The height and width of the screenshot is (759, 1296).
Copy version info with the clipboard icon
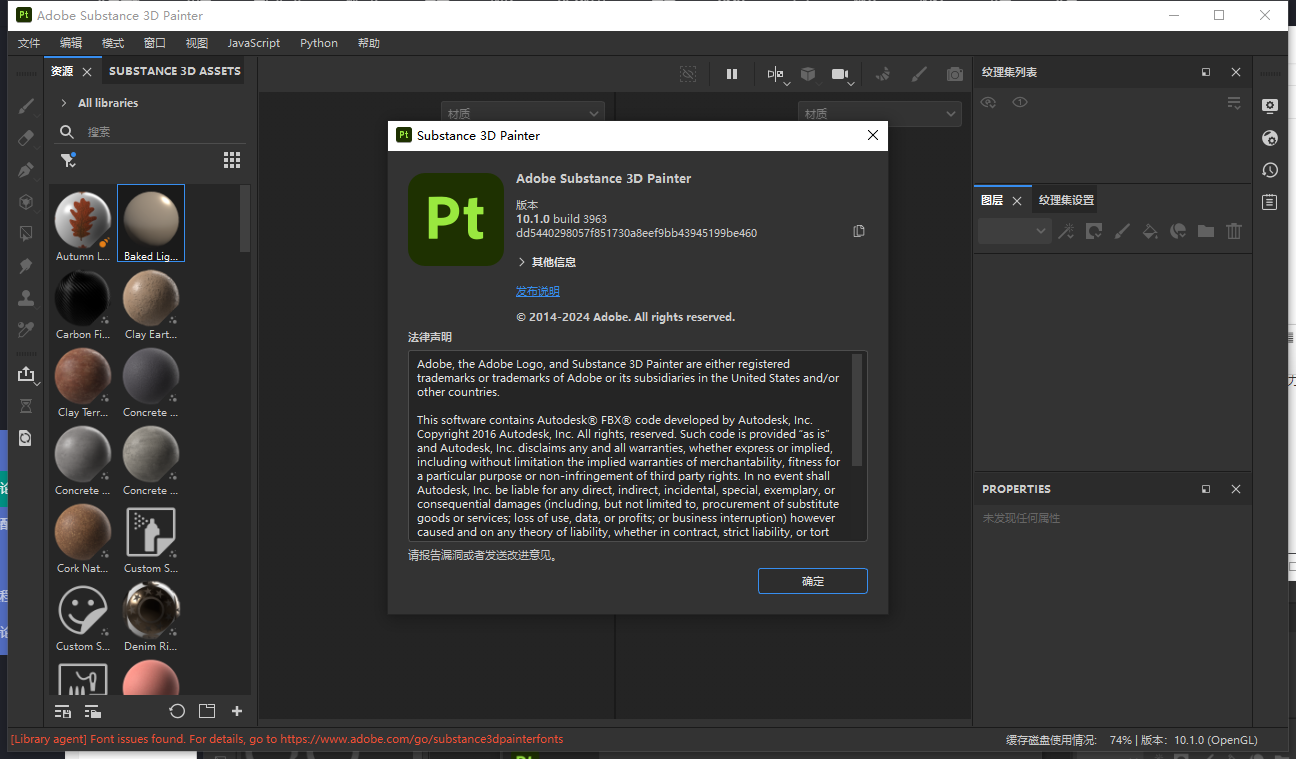click(x=858, y=231)
